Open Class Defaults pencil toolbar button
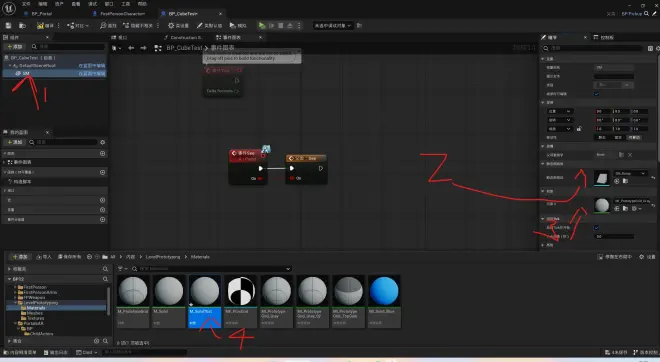Screen dimensions: 660x362 [x=209, y=26]
